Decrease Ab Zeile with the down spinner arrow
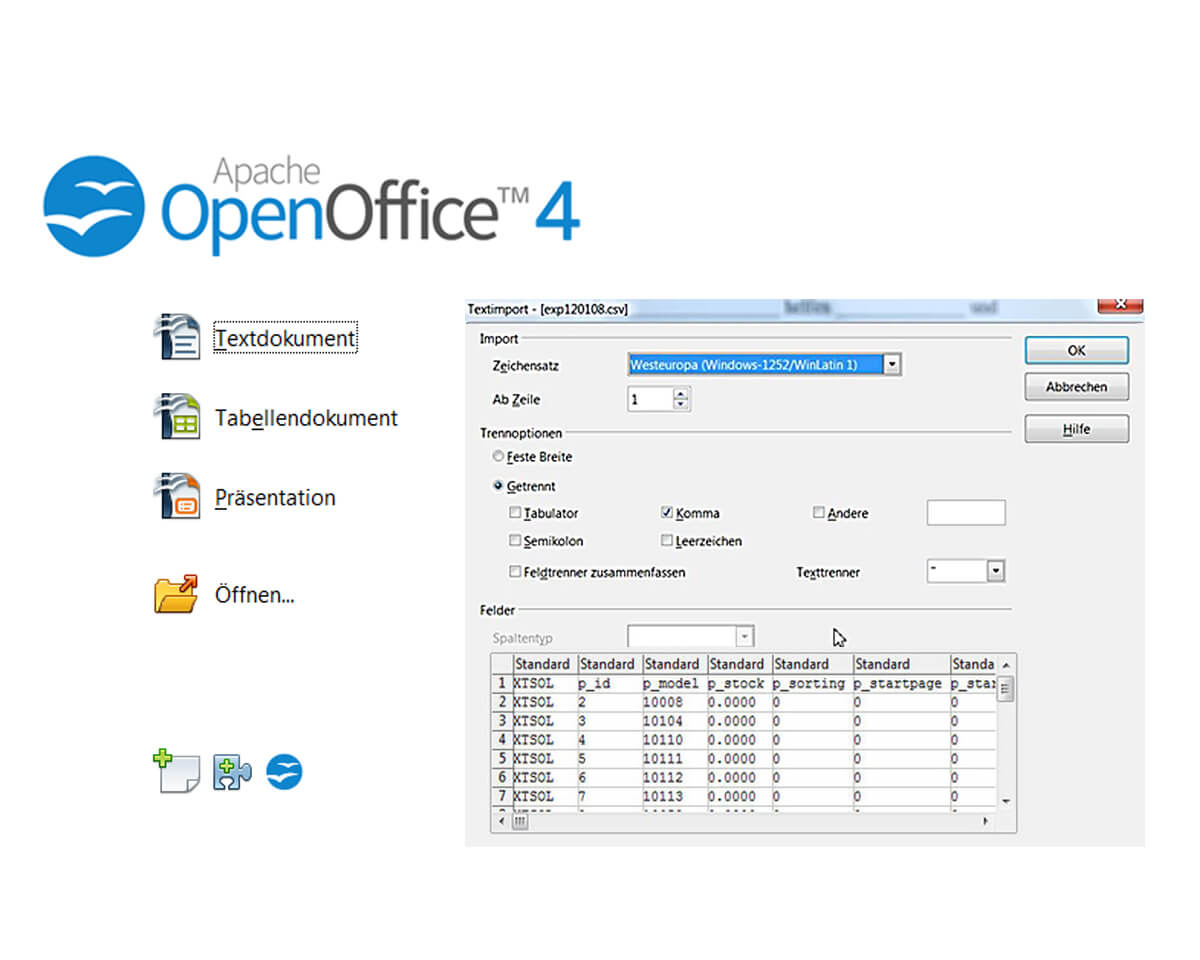The height and width of the screenshot is (960, 1200). [x=682, y=405]
